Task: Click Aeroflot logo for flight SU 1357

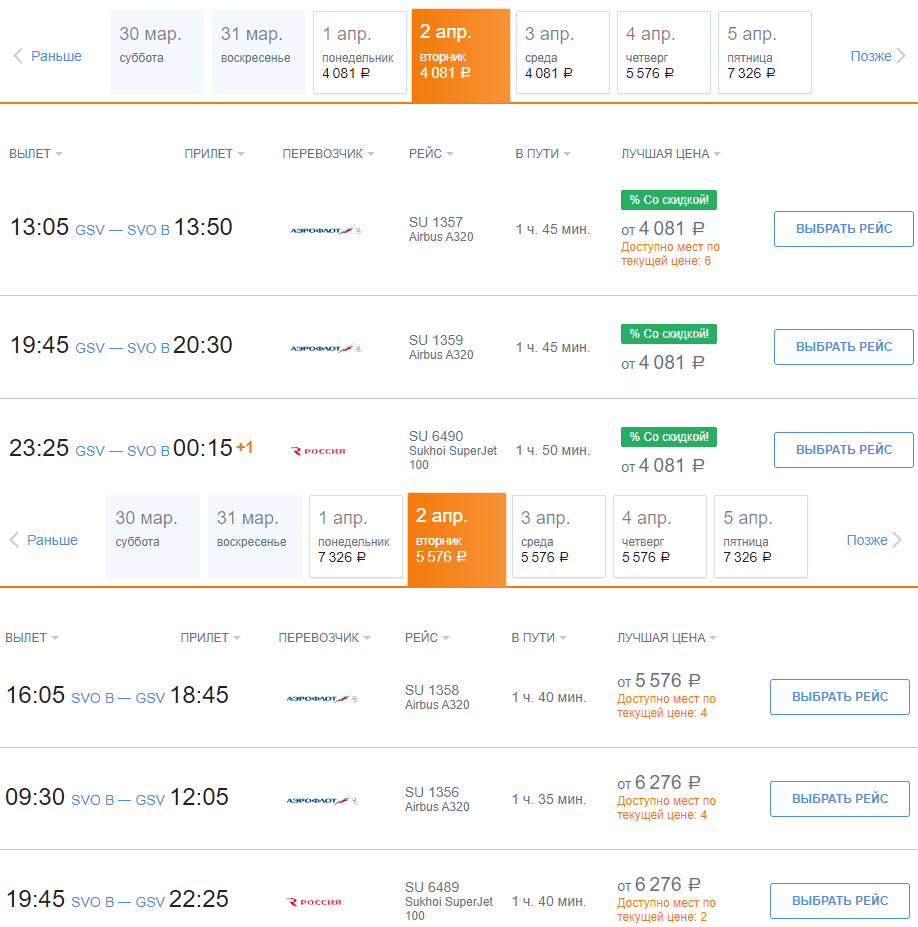Action: coord(325,230)
